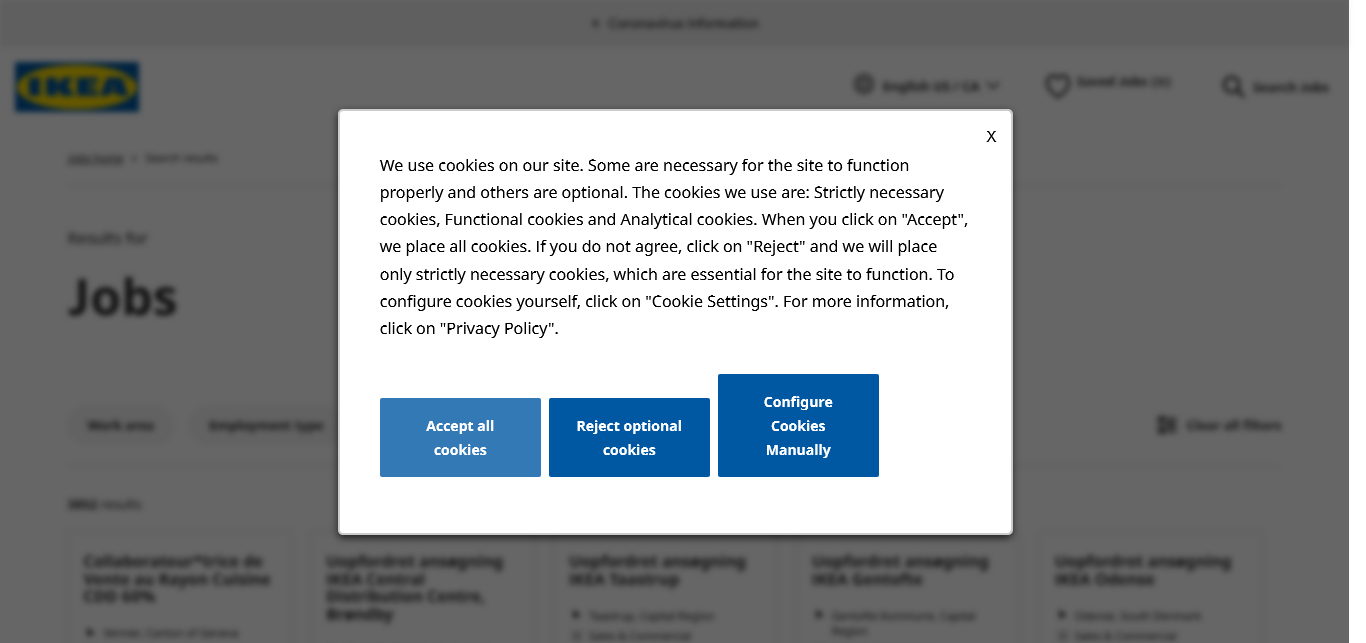Expand the English language chevron
The height and width of the screenshot is (643, 1366).
tap(993, 86)
